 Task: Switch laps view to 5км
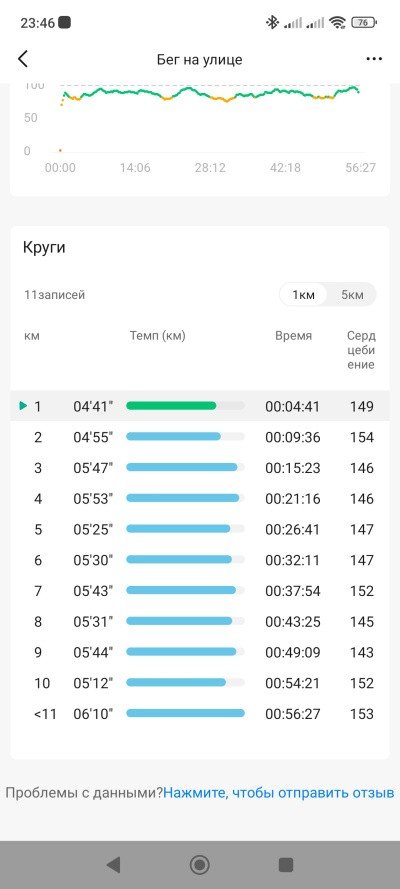click(352, 295)
